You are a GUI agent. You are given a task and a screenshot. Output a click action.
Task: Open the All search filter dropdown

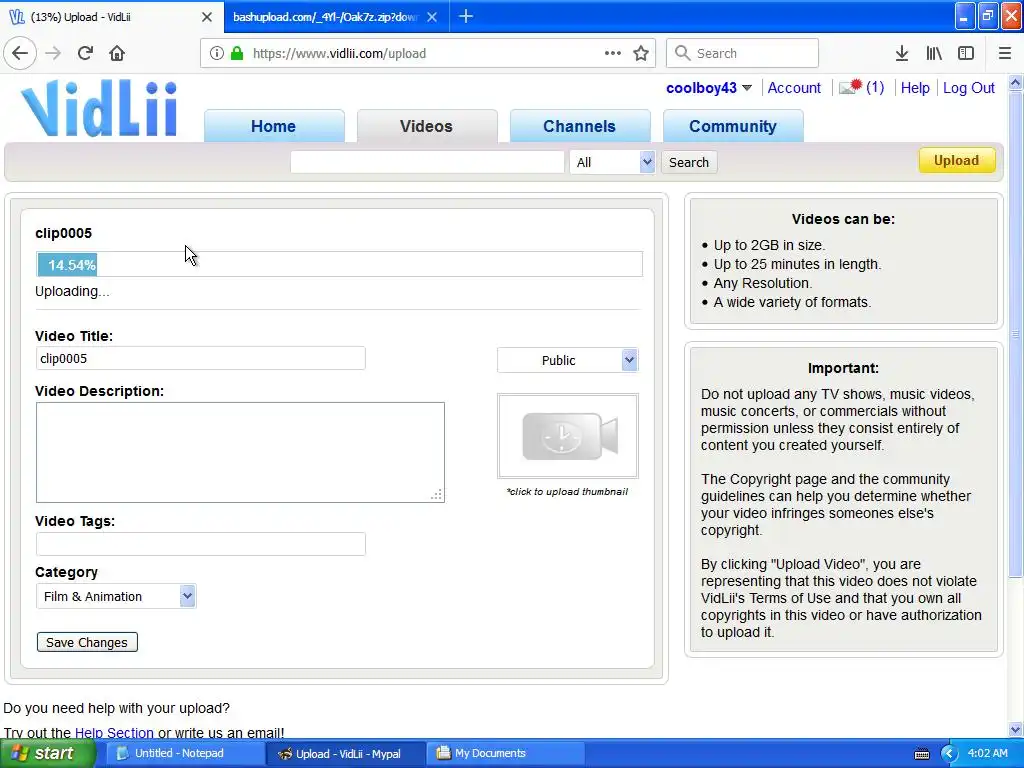click(612, 162)
